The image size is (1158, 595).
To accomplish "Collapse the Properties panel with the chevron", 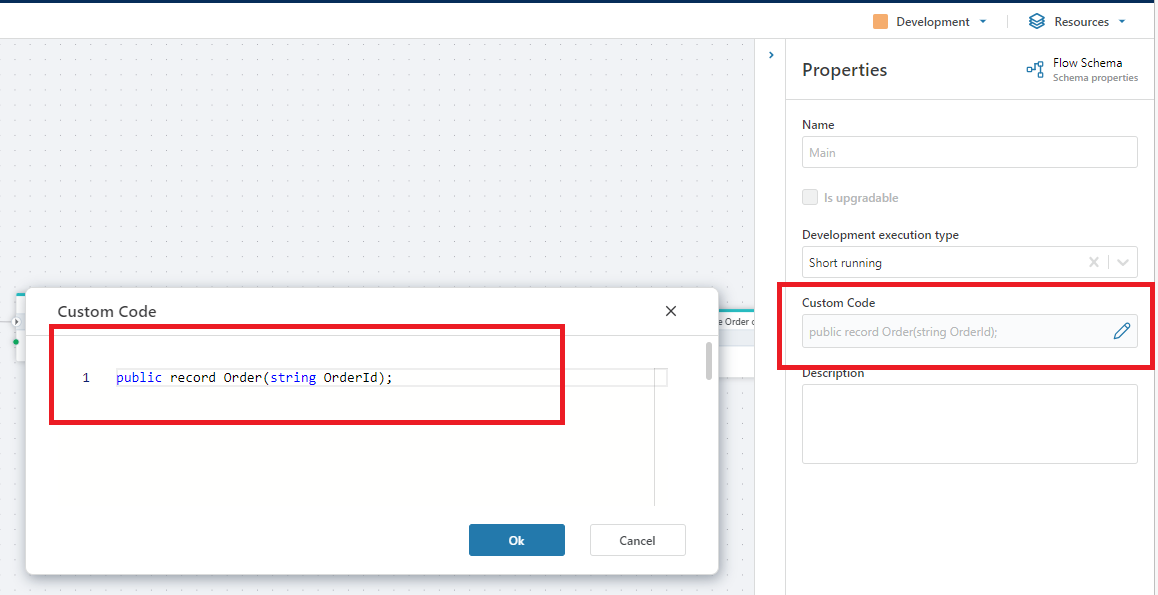I will tap(770, 55).
